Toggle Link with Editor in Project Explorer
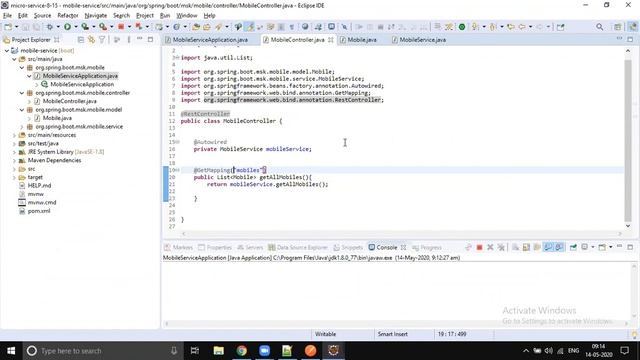 coord(91,40)
